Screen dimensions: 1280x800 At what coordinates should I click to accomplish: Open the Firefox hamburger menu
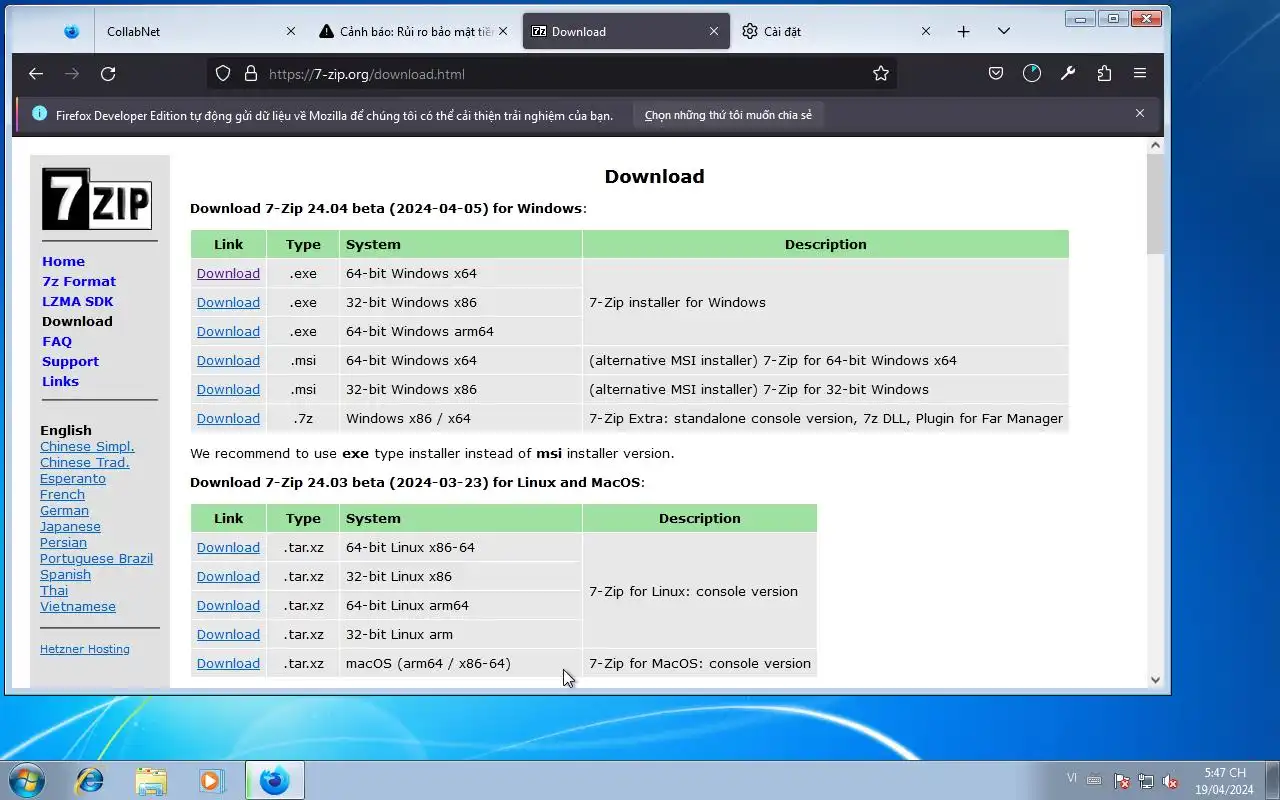point(1140,74)
